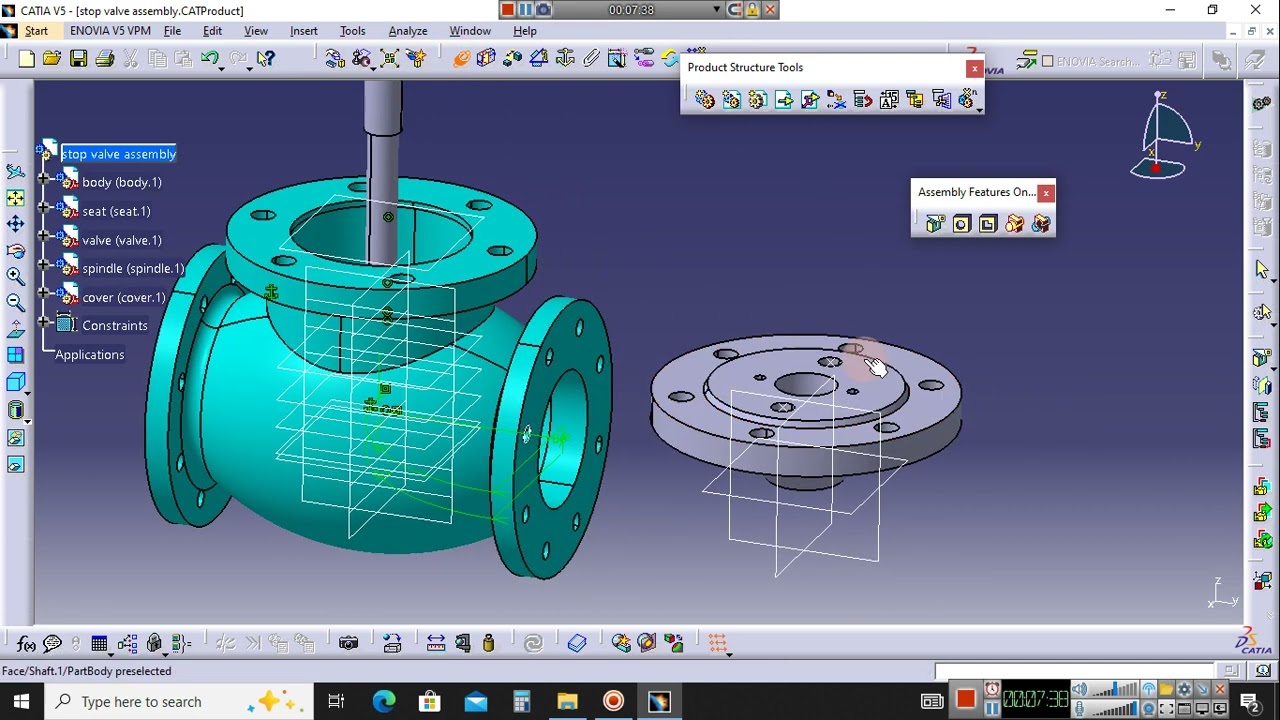Click Existing Component icon in Product Structure Tools

pos(783,99)
